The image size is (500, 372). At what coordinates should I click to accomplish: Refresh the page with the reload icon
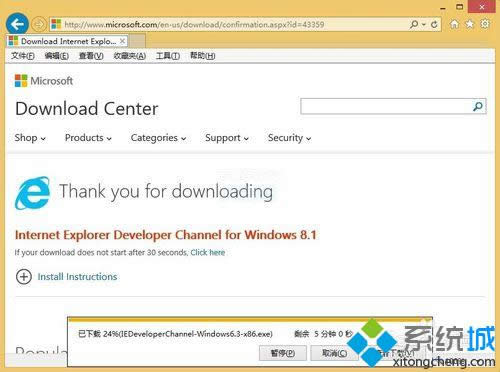pyautogui.click(x=434, y=24)
